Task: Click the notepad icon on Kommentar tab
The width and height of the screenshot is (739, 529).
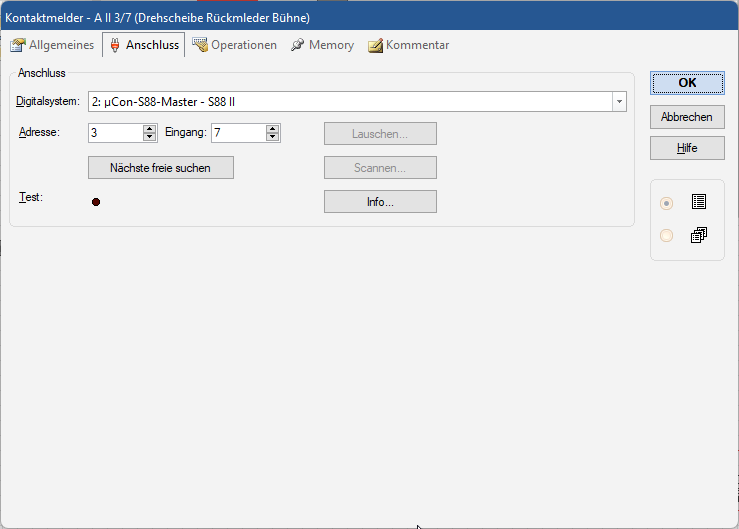Action: (x=375, y=46)
